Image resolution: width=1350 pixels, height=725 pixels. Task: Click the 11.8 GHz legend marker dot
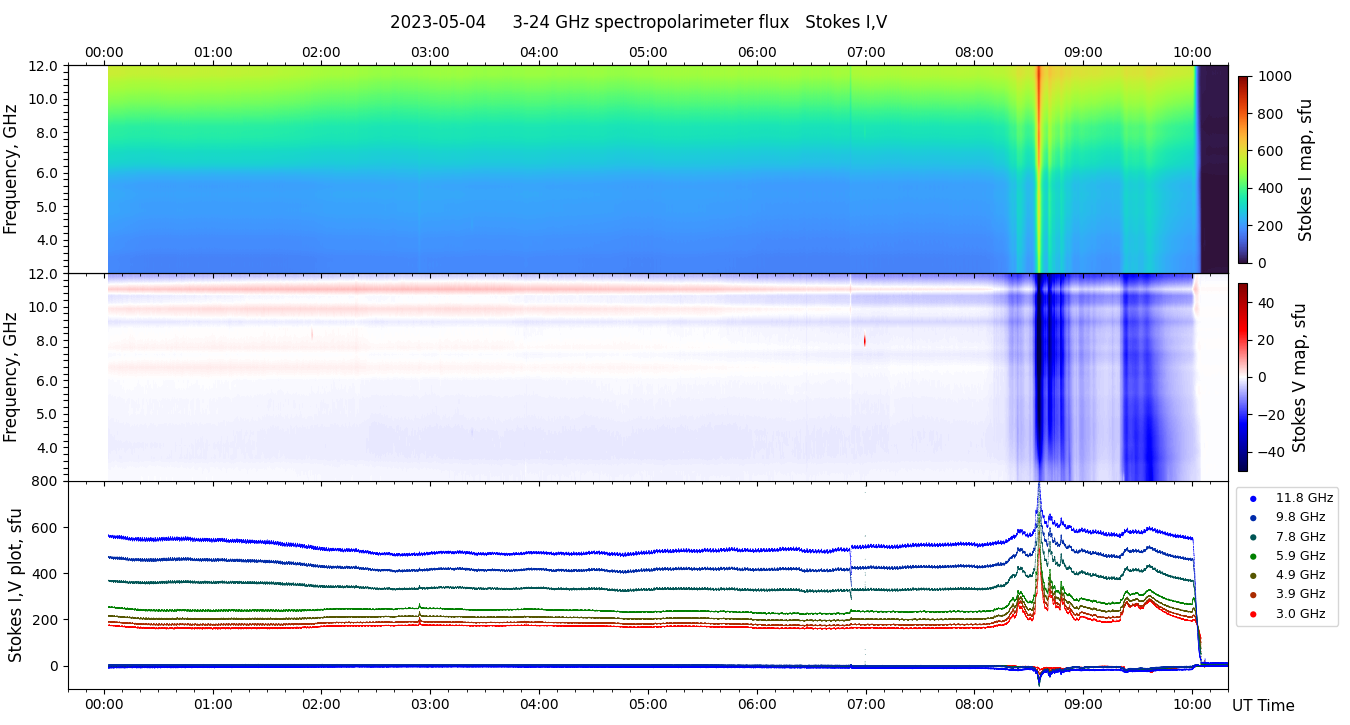coord(1253,498)
